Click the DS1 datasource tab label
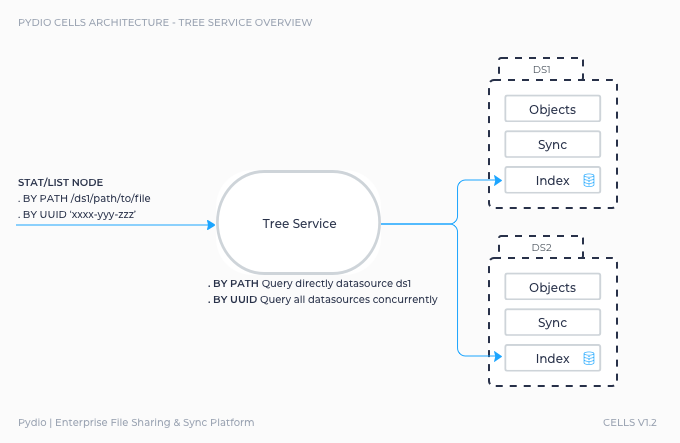Image resolution: width=680 pixels, height=443 pixels. tap(541, 69)
